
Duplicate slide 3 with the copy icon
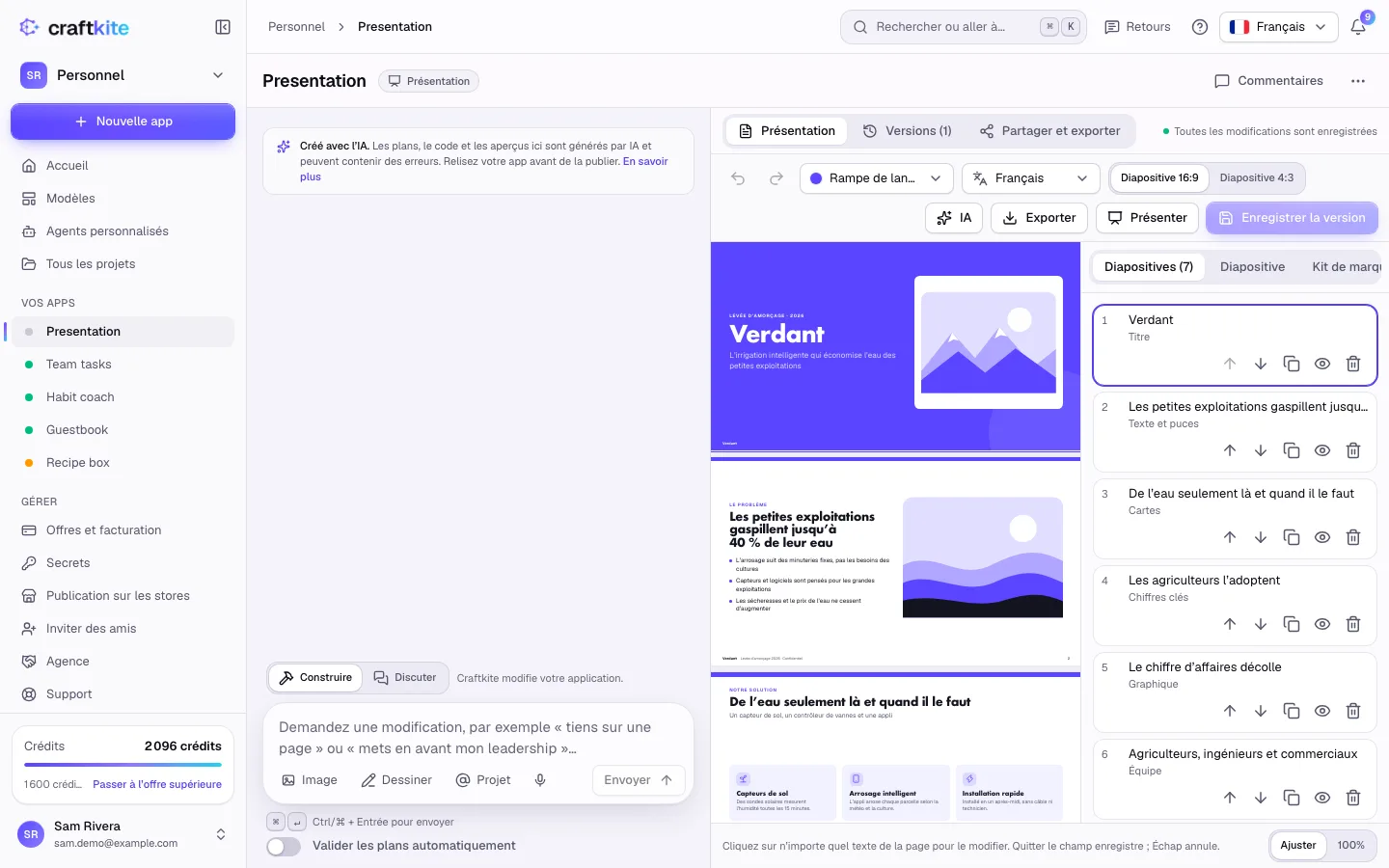pyautogui.click(x=1292, y=537)
